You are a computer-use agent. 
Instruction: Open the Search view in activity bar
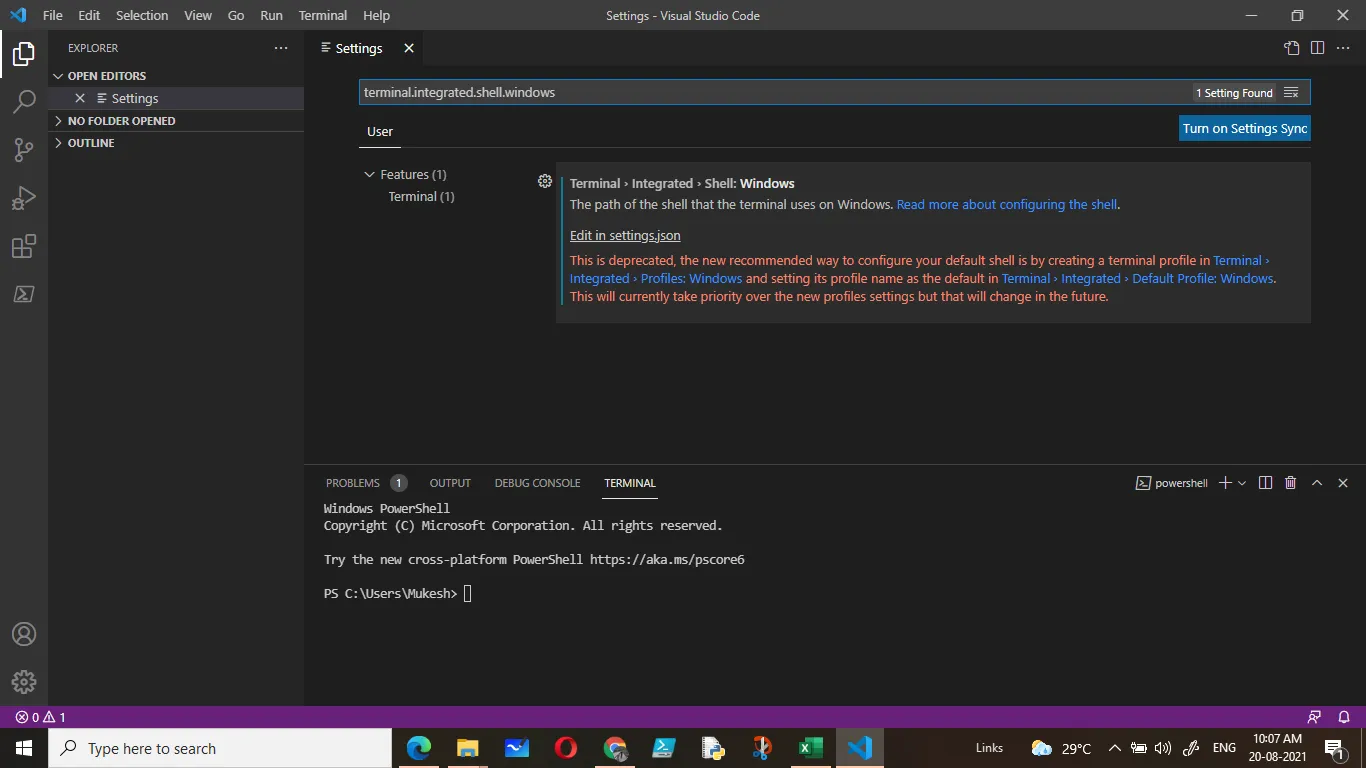(24, 101)
